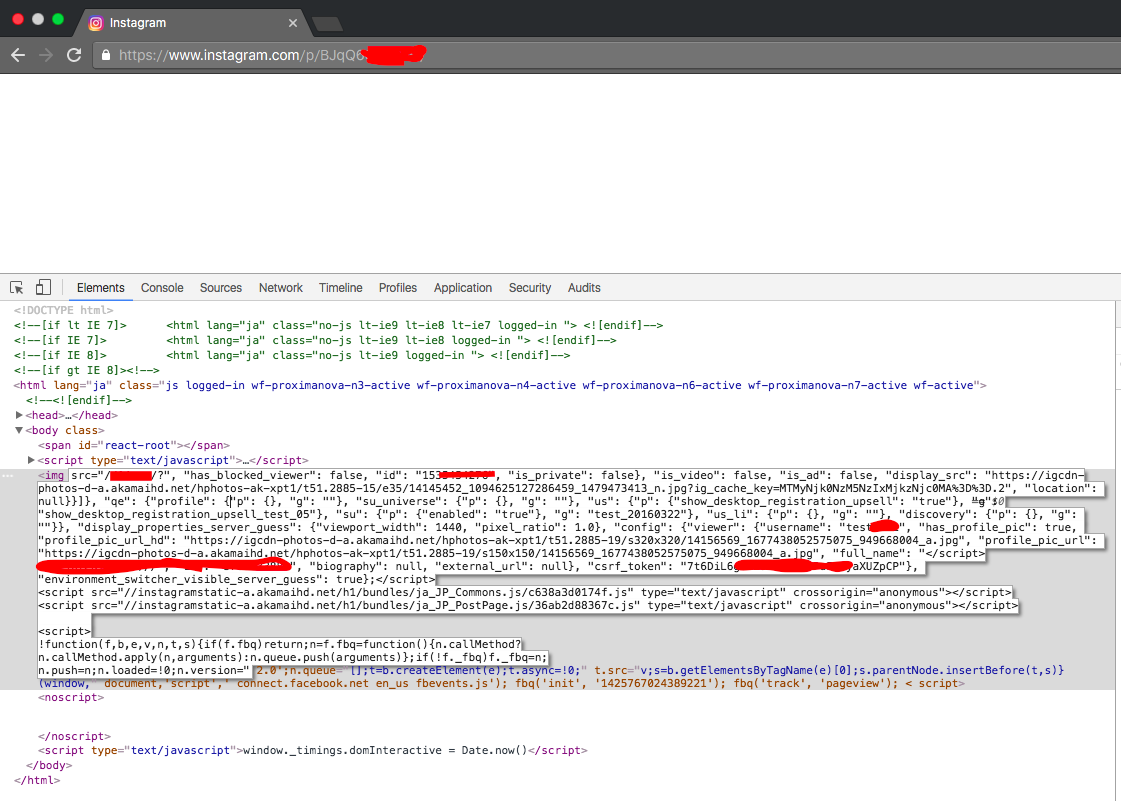1121x801 pixels.
Task: Open the Application tab
Action: 463,288
